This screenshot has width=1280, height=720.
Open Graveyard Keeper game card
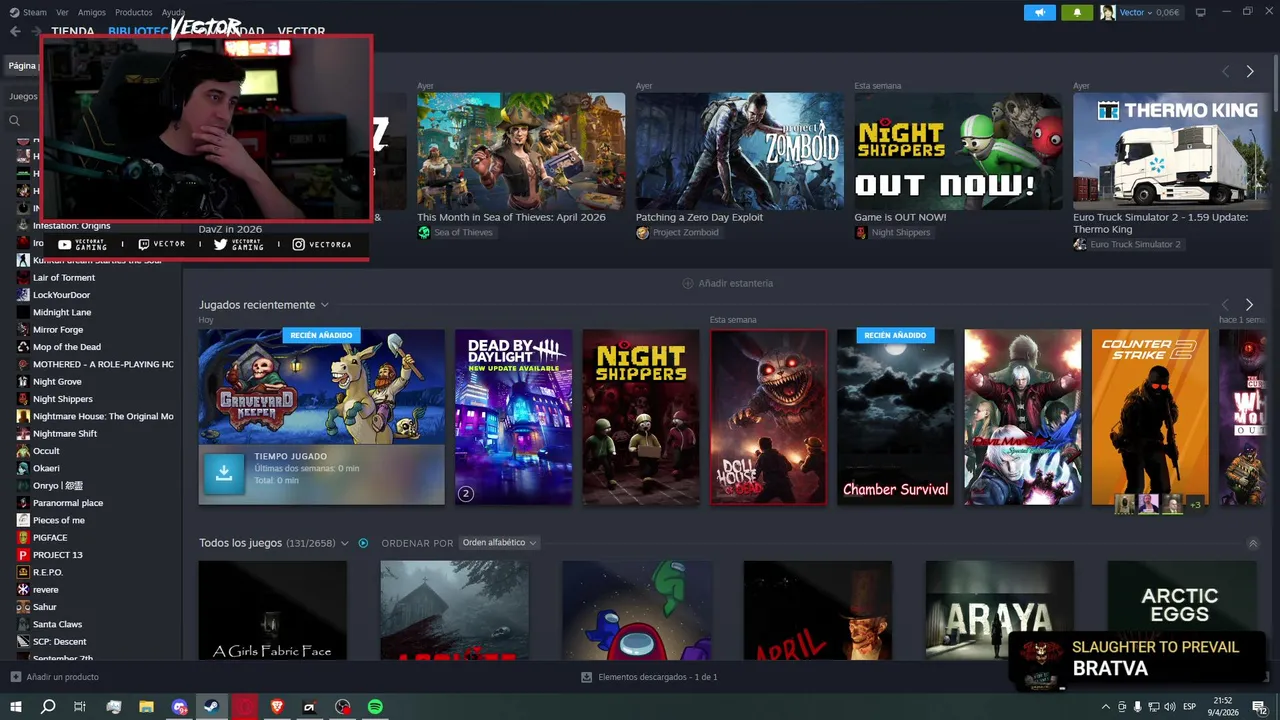pyautogui.click(x=321, y=416)
